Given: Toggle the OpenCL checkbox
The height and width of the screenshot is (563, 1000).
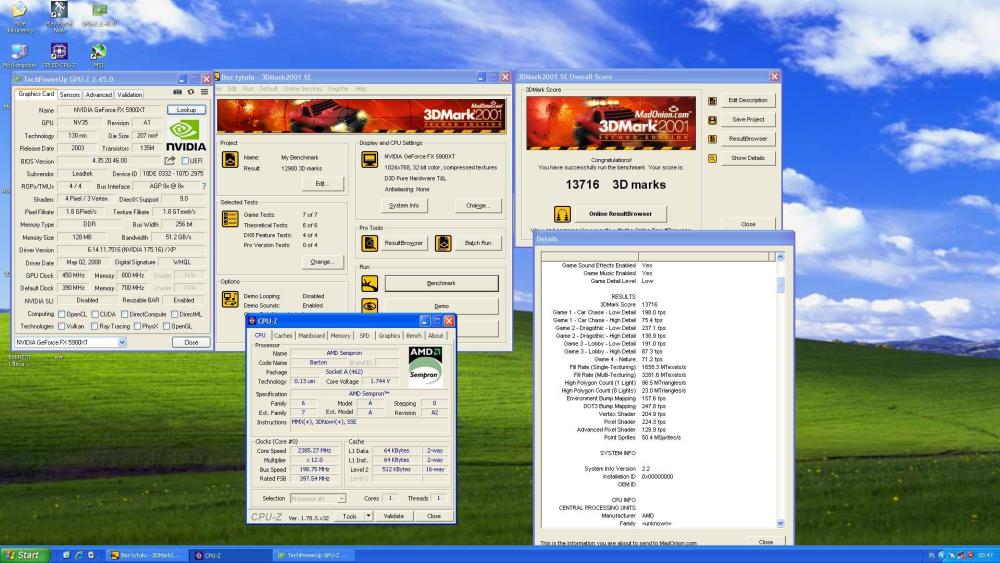Looking at the screenshot, I should [x=62, y=314].
